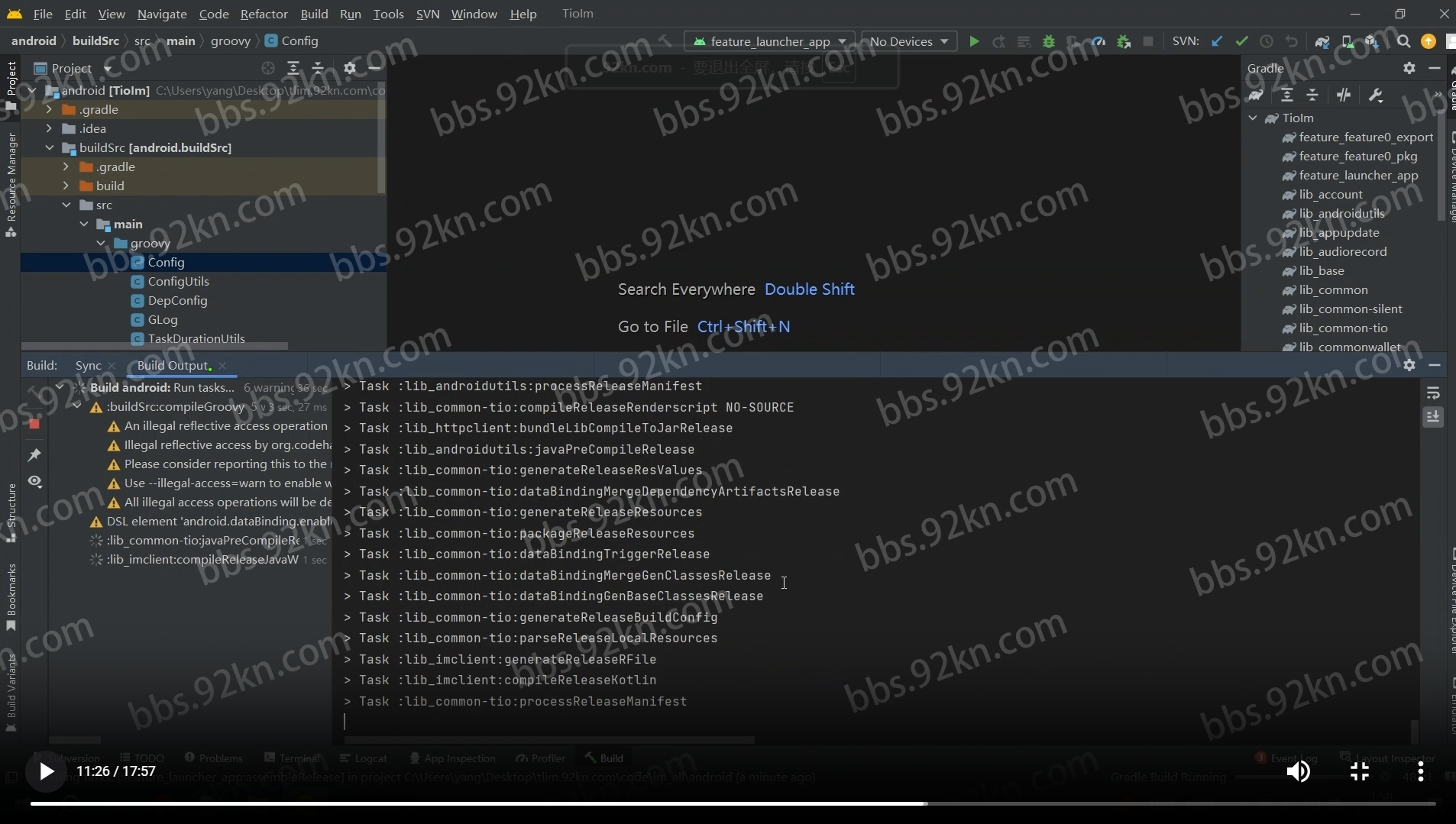Image resolution: width=1456 pixels, height=824 pixels.
Task: Collapse :buildSrc:compileGroovy warnings node
Action: pos(77,406)
